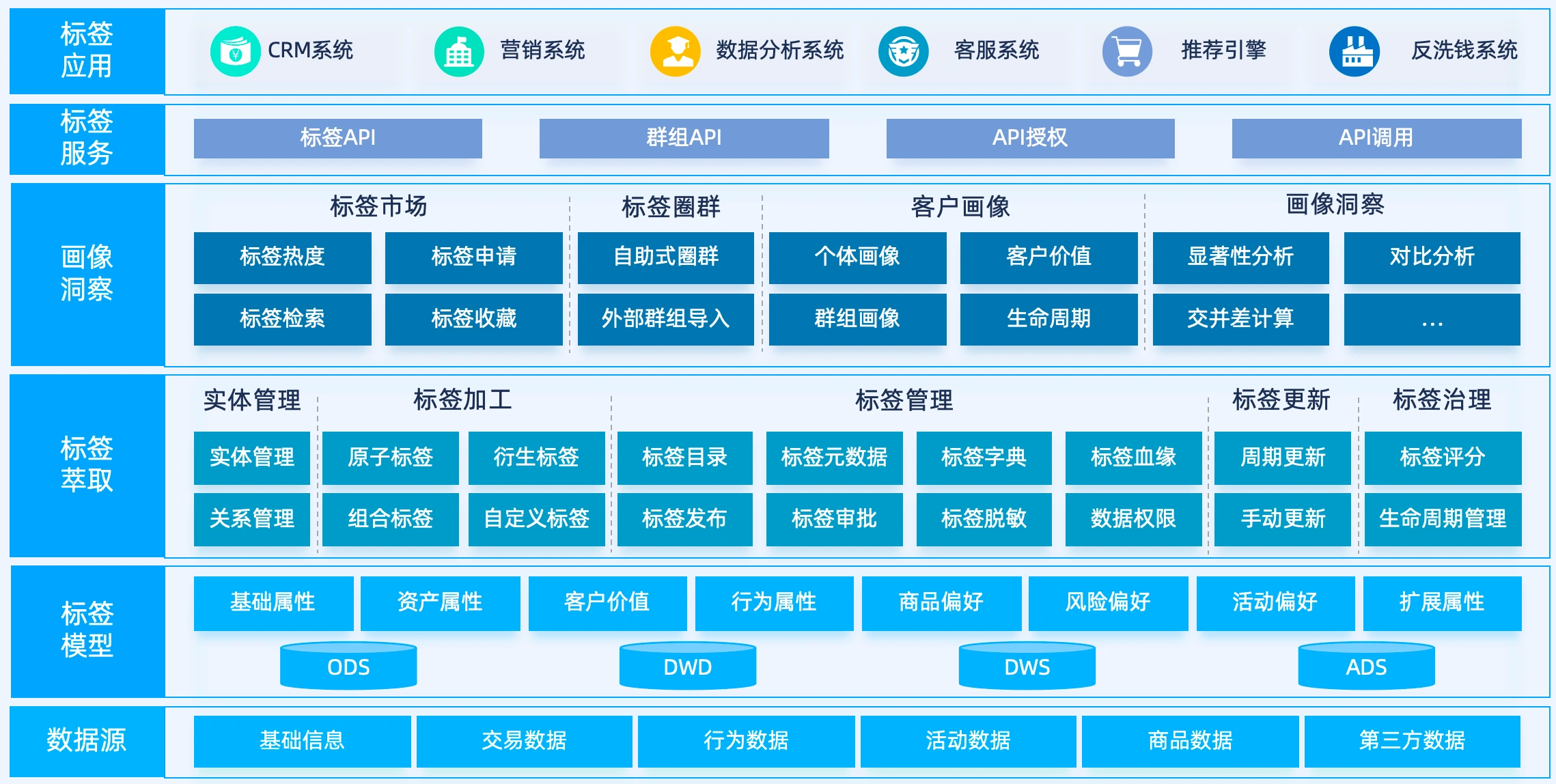Select 标签发布 box

(685, 519)
